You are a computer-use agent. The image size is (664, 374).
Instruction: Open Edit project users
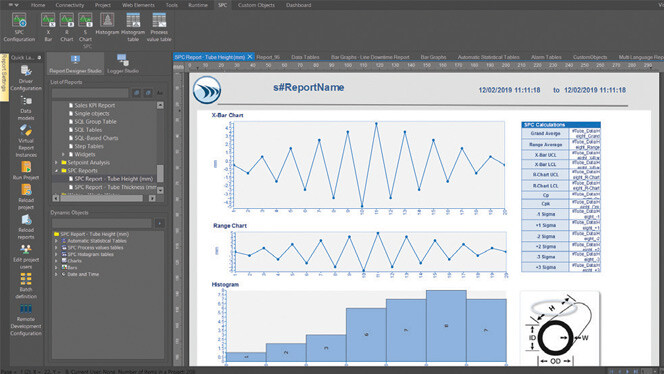(x=26, y=257)
